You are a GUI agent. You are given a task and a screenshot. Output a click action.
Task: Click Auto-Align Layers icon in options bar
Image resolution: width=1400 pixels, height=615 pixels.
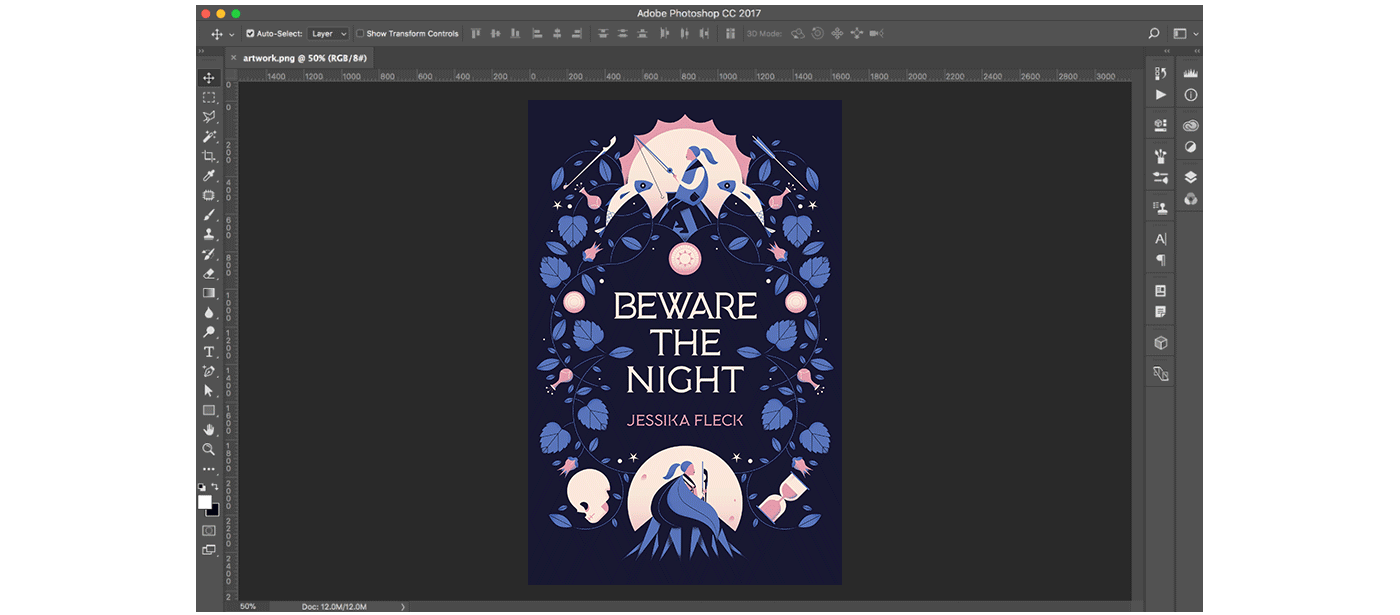[x=733, y=33]
